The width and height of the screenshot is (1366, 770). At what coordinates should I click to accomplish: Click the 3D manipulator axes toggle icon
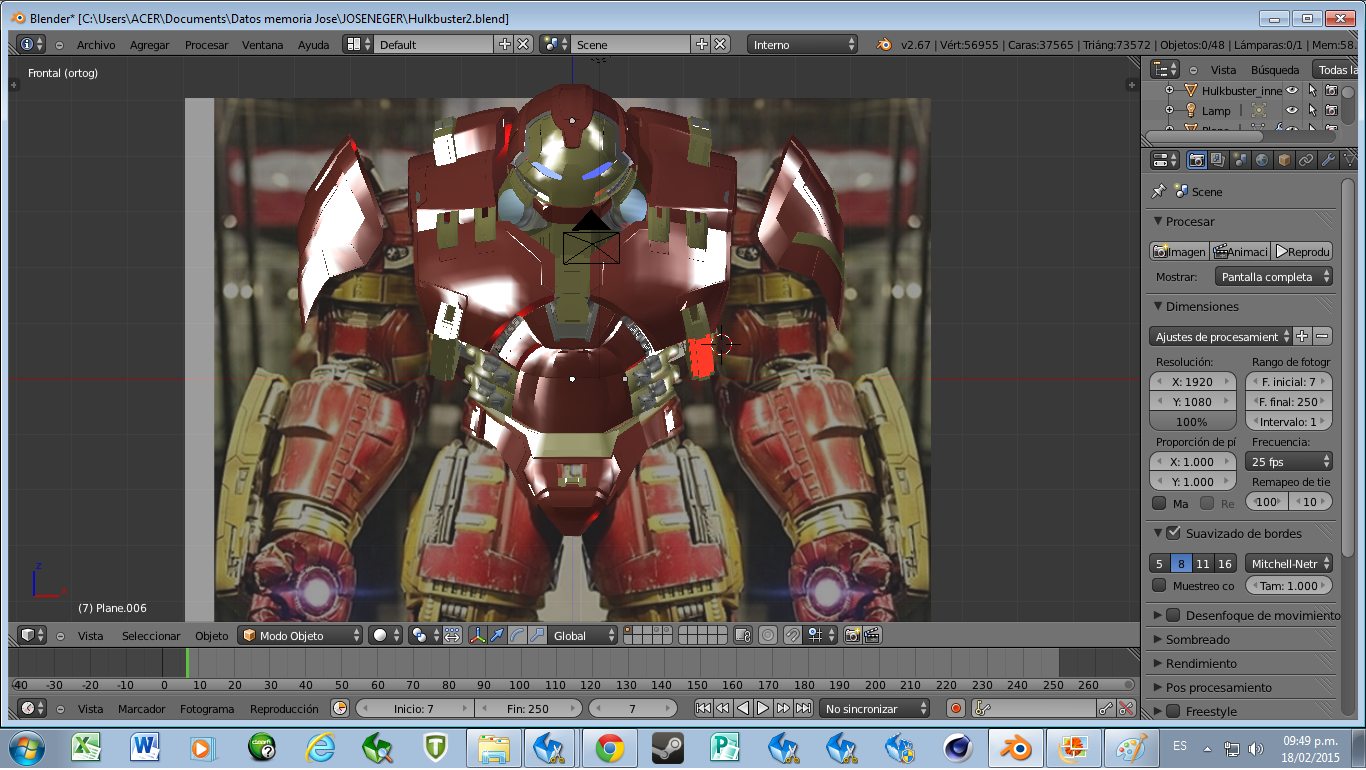point(477,635)
